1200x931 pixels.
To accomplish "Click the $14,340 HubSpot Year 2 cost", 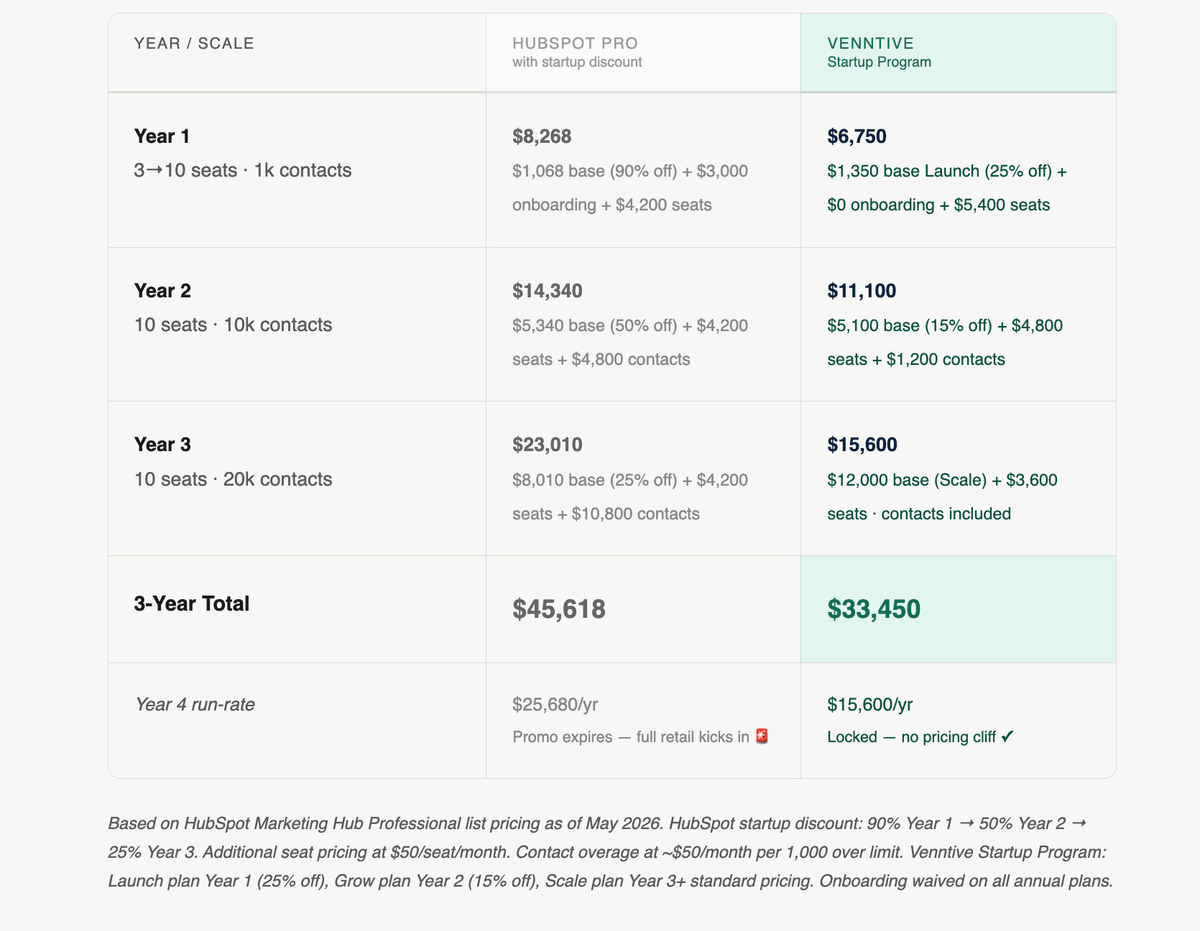I will click(x=547, y=291).
